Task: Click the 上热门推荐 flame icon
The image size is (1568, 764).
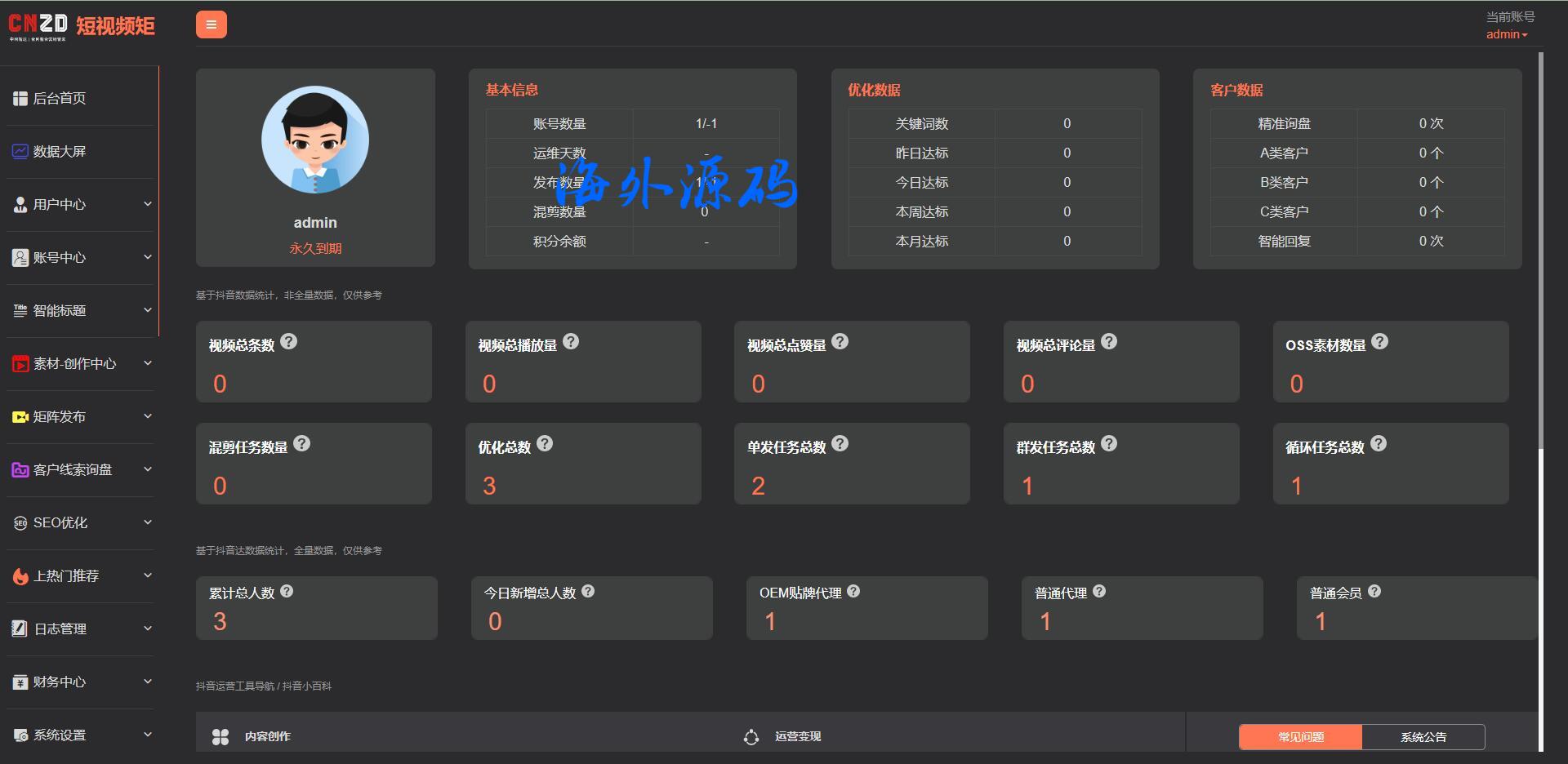Action: 20,576
